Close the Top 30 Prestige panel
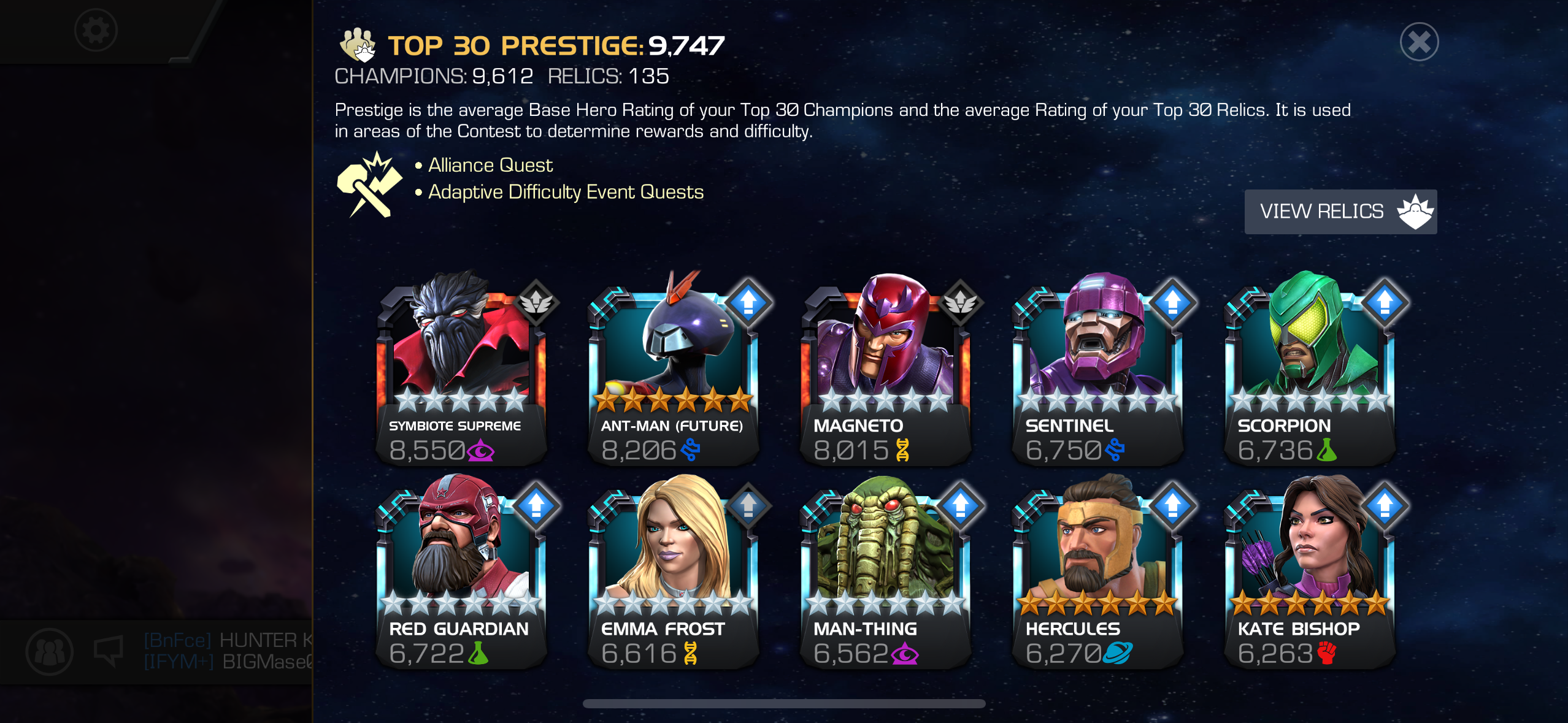This screenshot has width=1568, height=723. (1419, 42)
